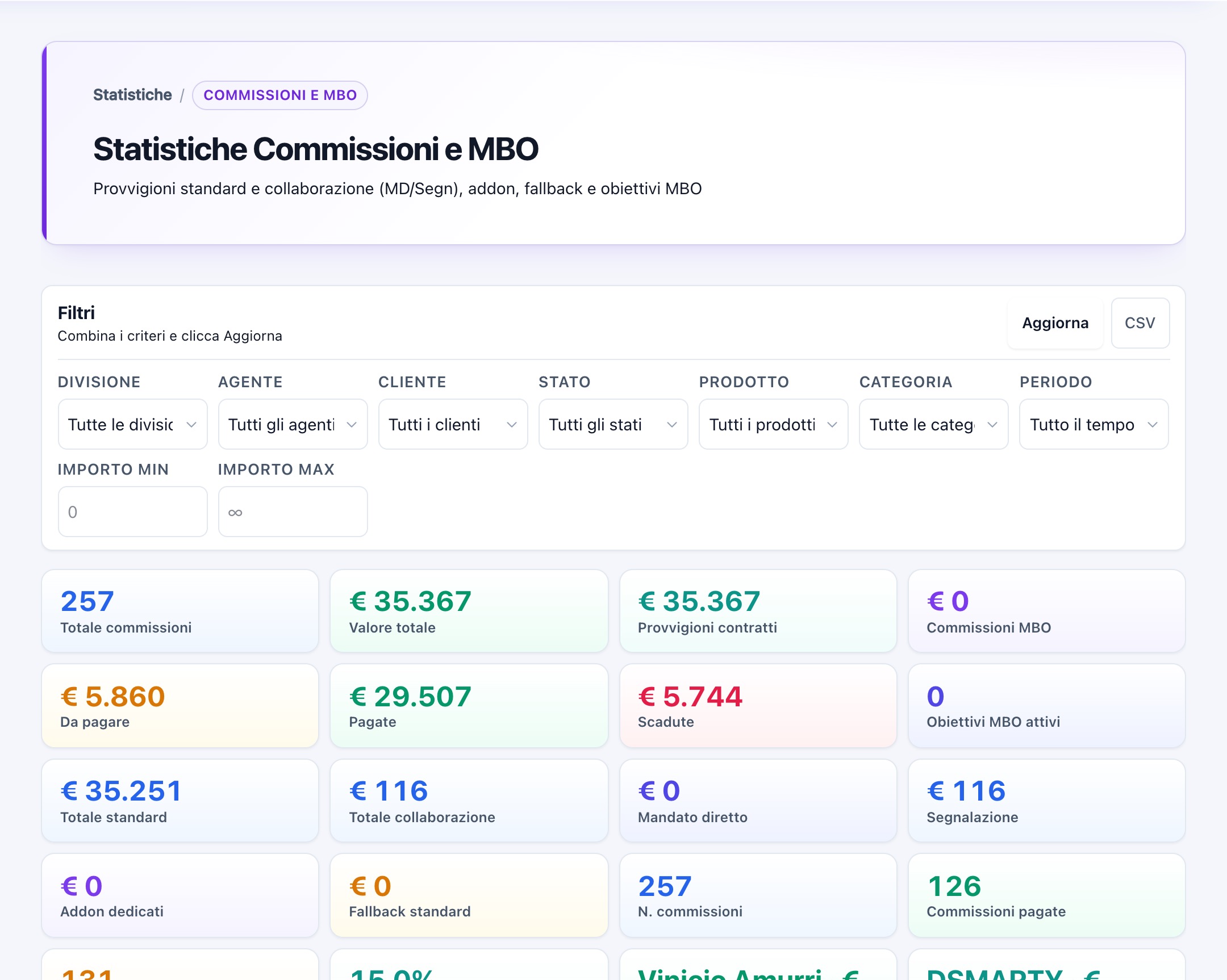Click the Segnalazione card

(1046, 801)
